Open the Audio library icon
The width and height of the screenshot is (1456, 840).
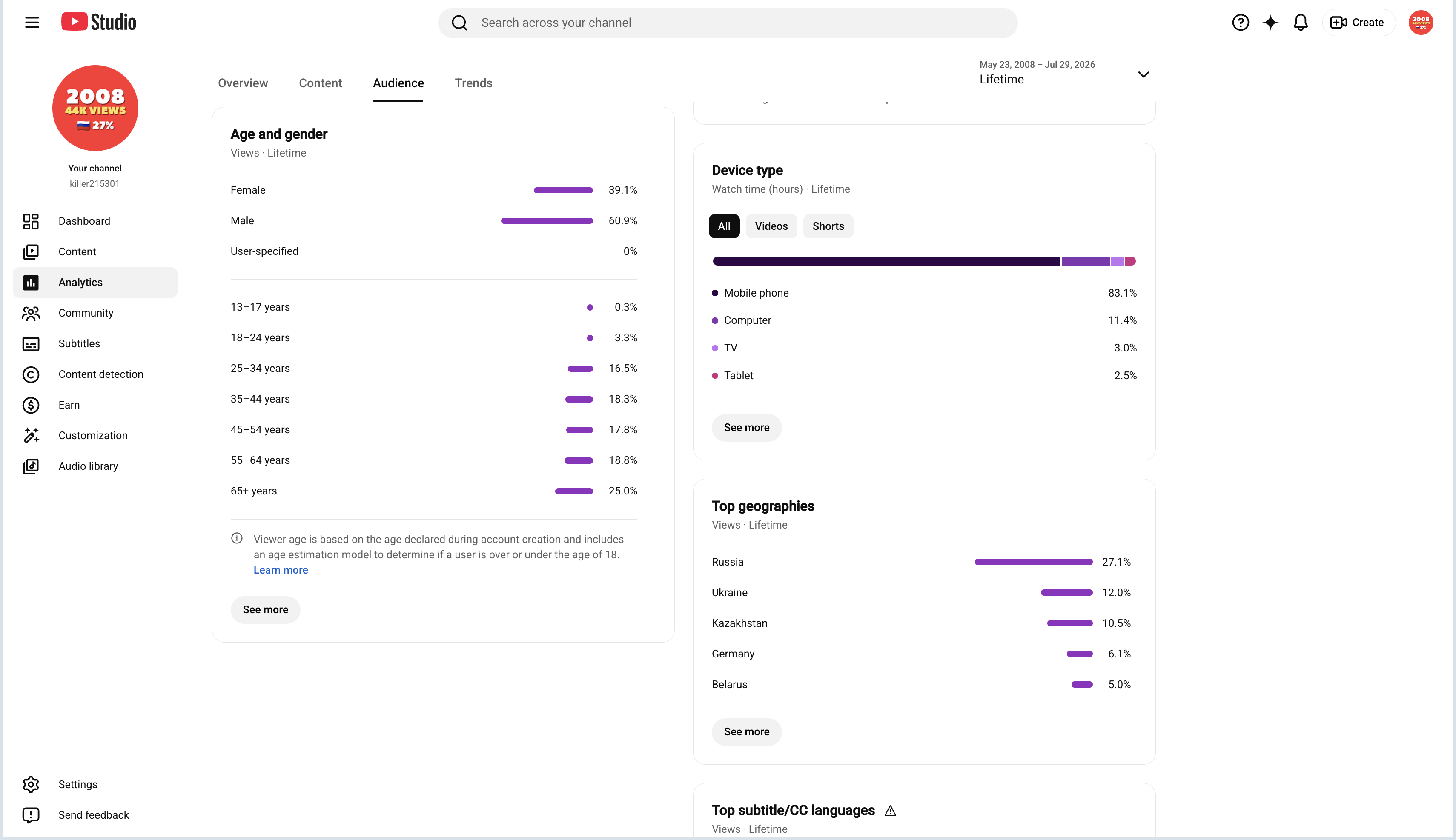click(x=31, y=466)
